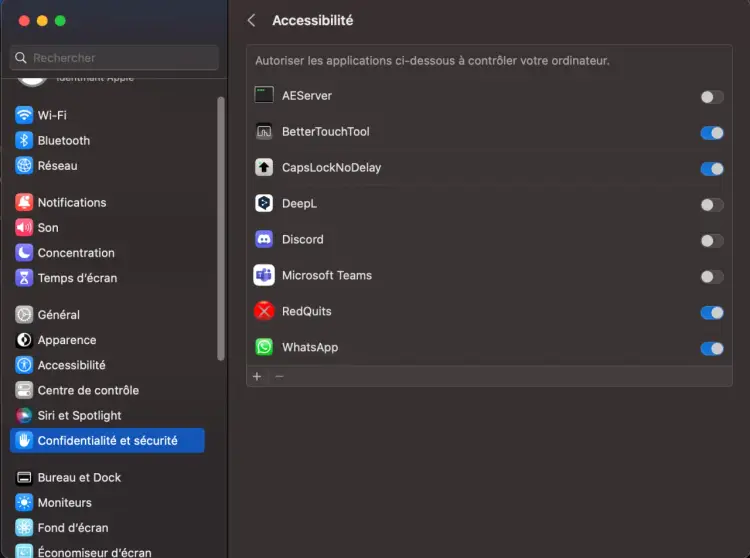Turn off the WhatsApp toggle
This screenshot has height=558, width=750.
pos(712,349)
